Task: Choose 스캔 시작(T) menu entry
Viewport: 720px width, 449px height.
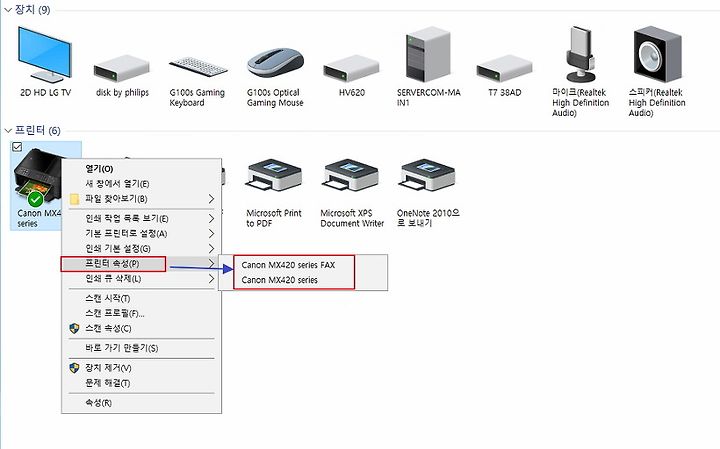Action: click(141, 298)
